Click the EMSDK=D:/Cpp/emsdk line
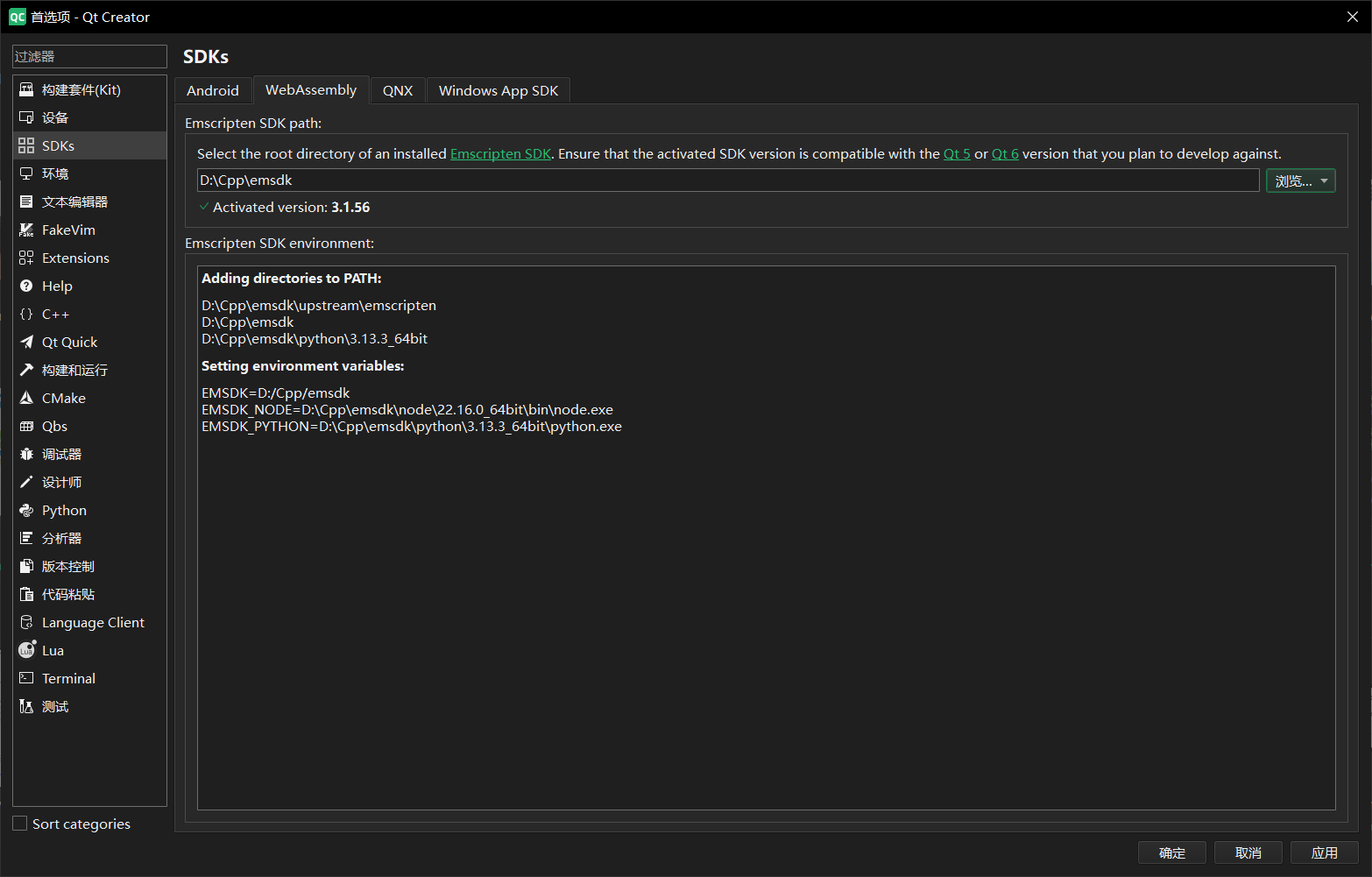This screenshot has width=1372, height=877. [276, 393]
